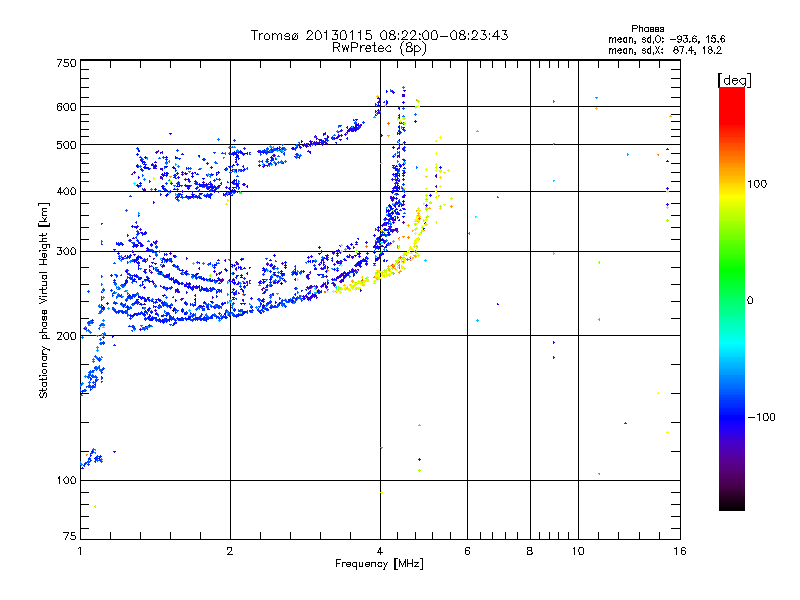Click the y-axis tick label '300'
This screenshot has height=600, width=800.
click(66, 251)
